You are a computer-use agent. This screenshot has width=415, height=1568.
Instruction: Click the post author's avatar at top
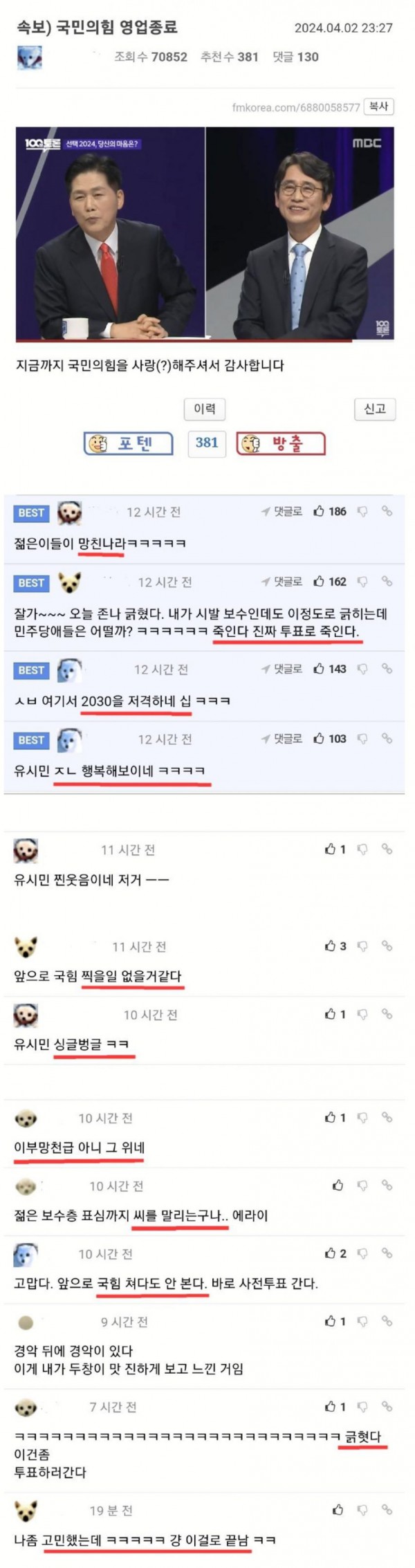click(29, 57)
